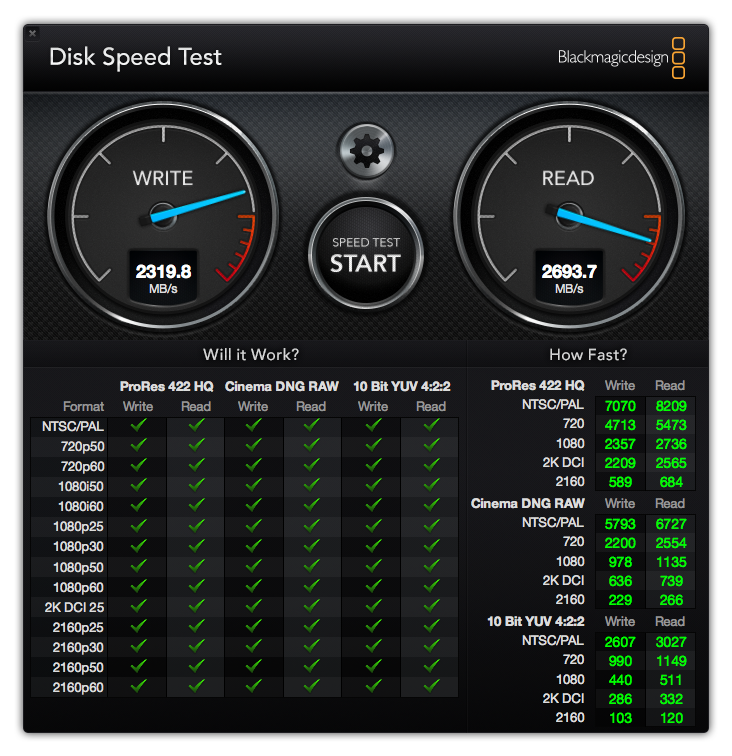This screenshot has height=756, width=732.
Task: Click the 10 Bit YUV 4:2:2 heading in How Fast
Action: click(x=536, y=621)
